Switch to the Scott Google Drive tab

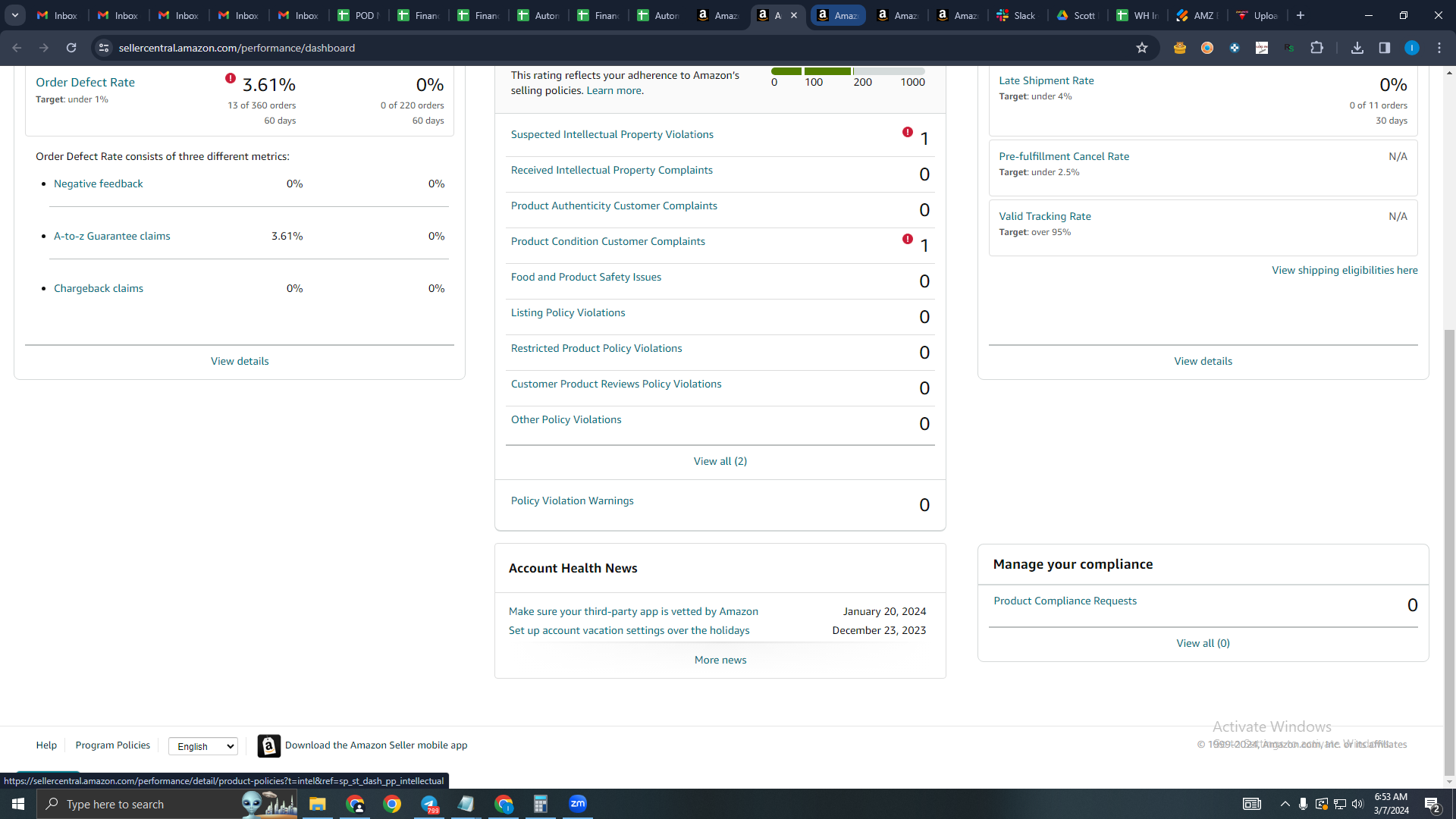[x=1078, y=15]
